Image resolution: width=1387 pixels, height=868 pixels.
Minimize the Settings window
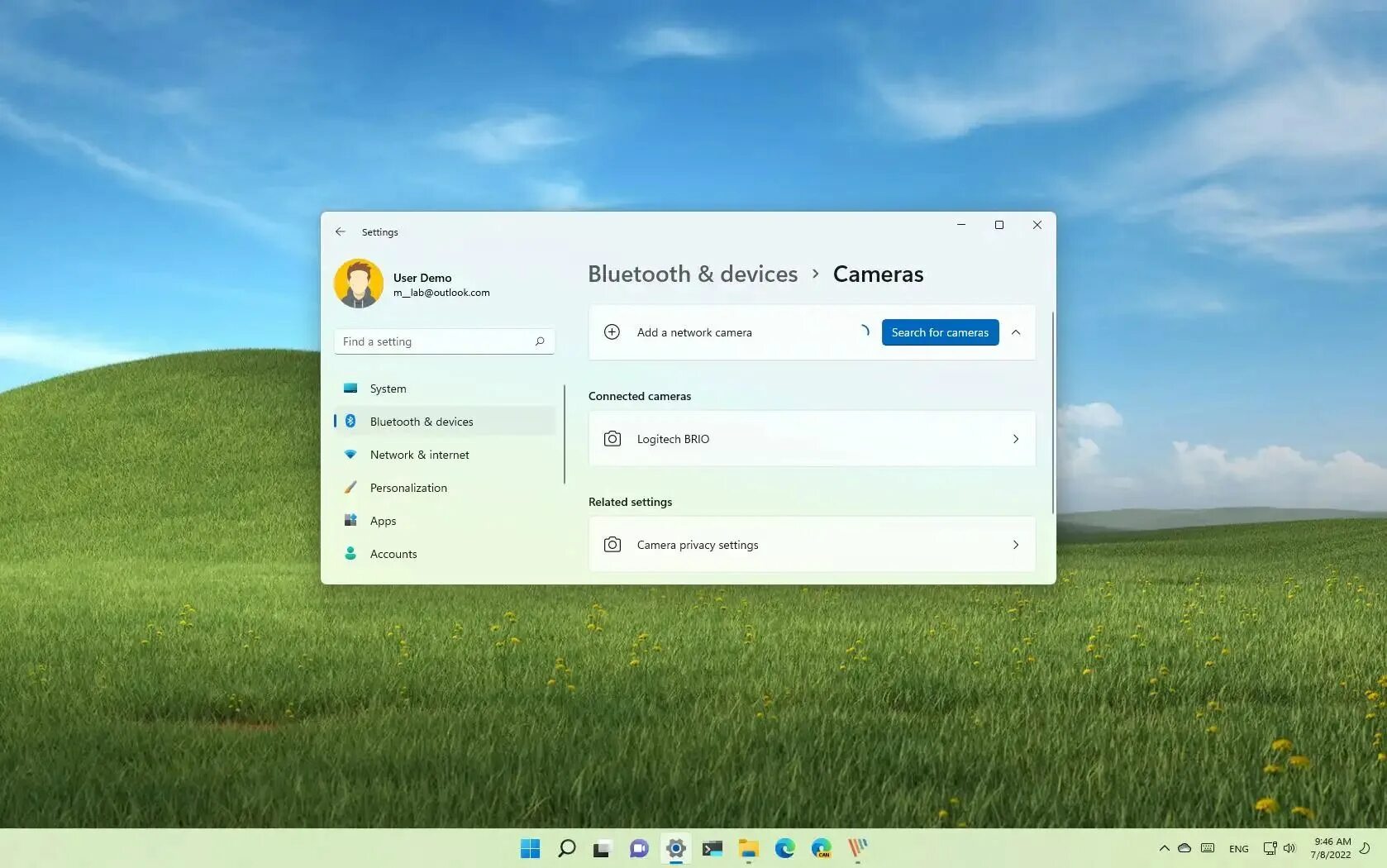961,225
